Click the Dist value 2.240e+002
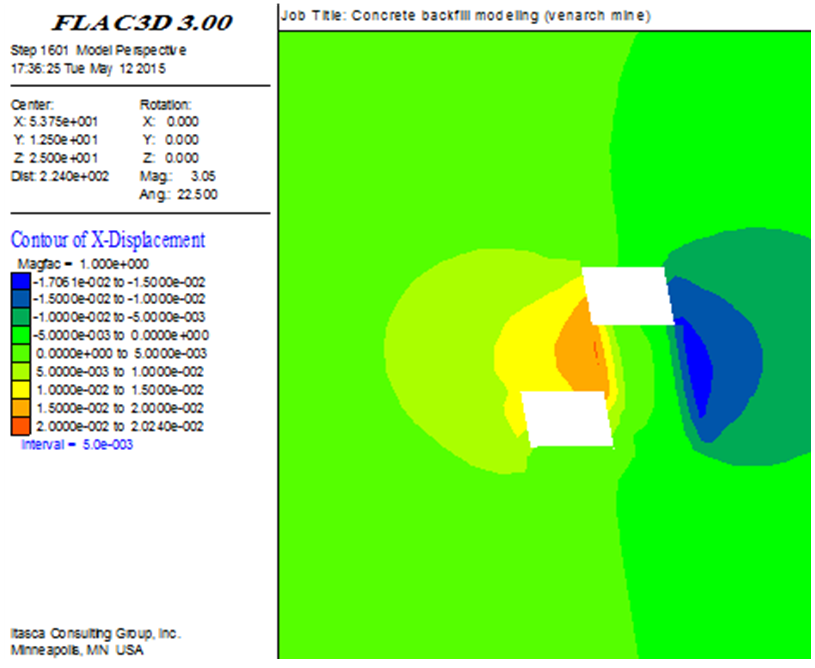The image size is (815, 668). [60, 176]
